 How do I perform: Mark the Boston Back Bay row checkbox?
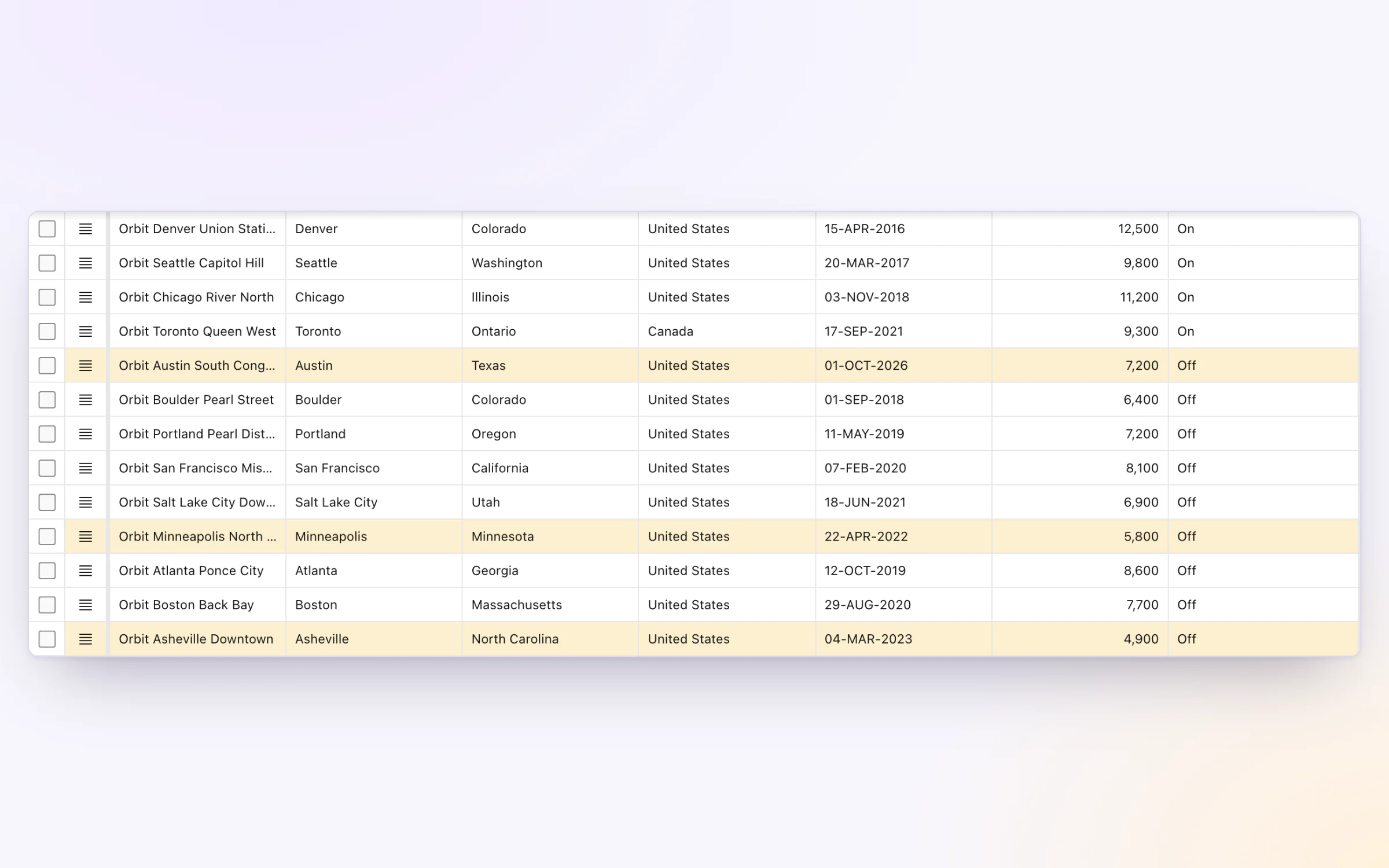tap(47, 605)
